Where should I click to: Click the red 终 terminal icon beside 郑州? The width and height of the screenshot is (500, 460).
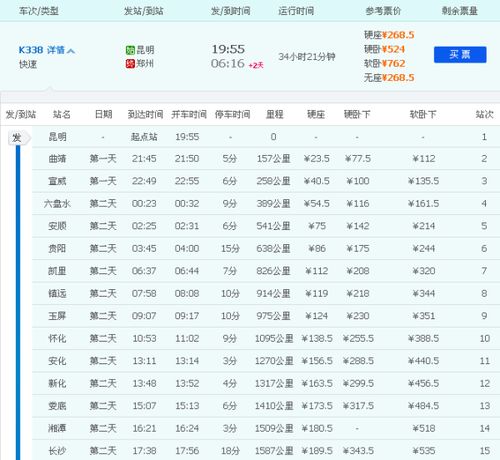130,63
